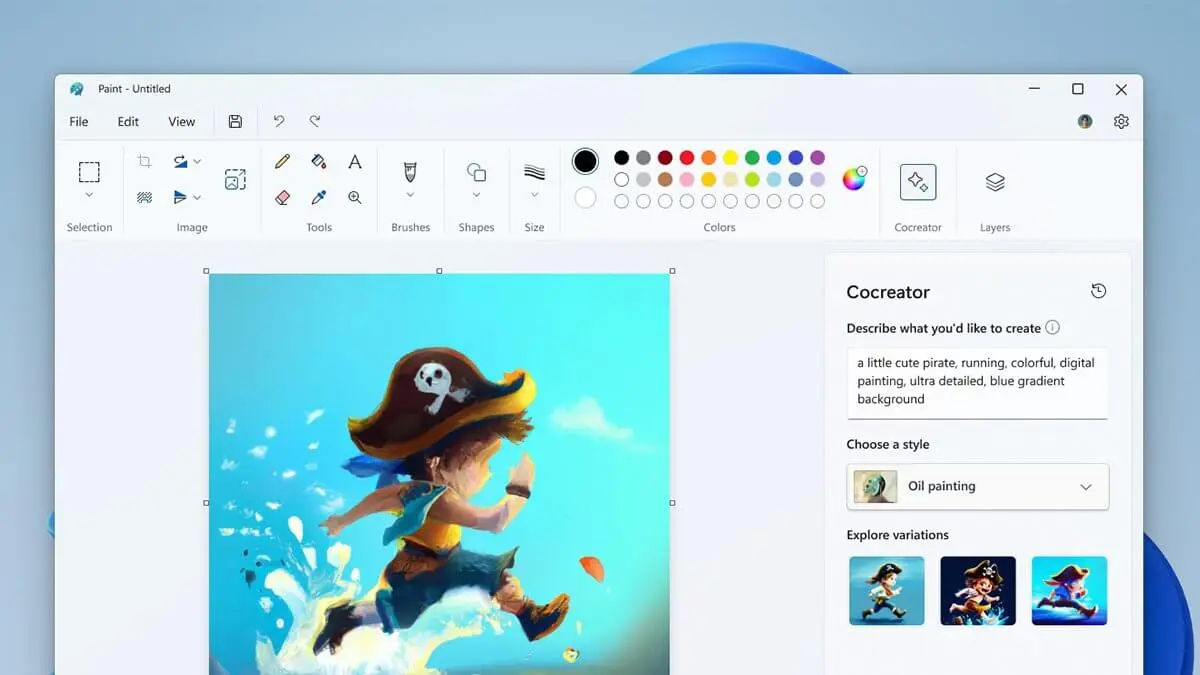
Task: Select the dark pirate variation thumbnail
Action: (978, 590)
